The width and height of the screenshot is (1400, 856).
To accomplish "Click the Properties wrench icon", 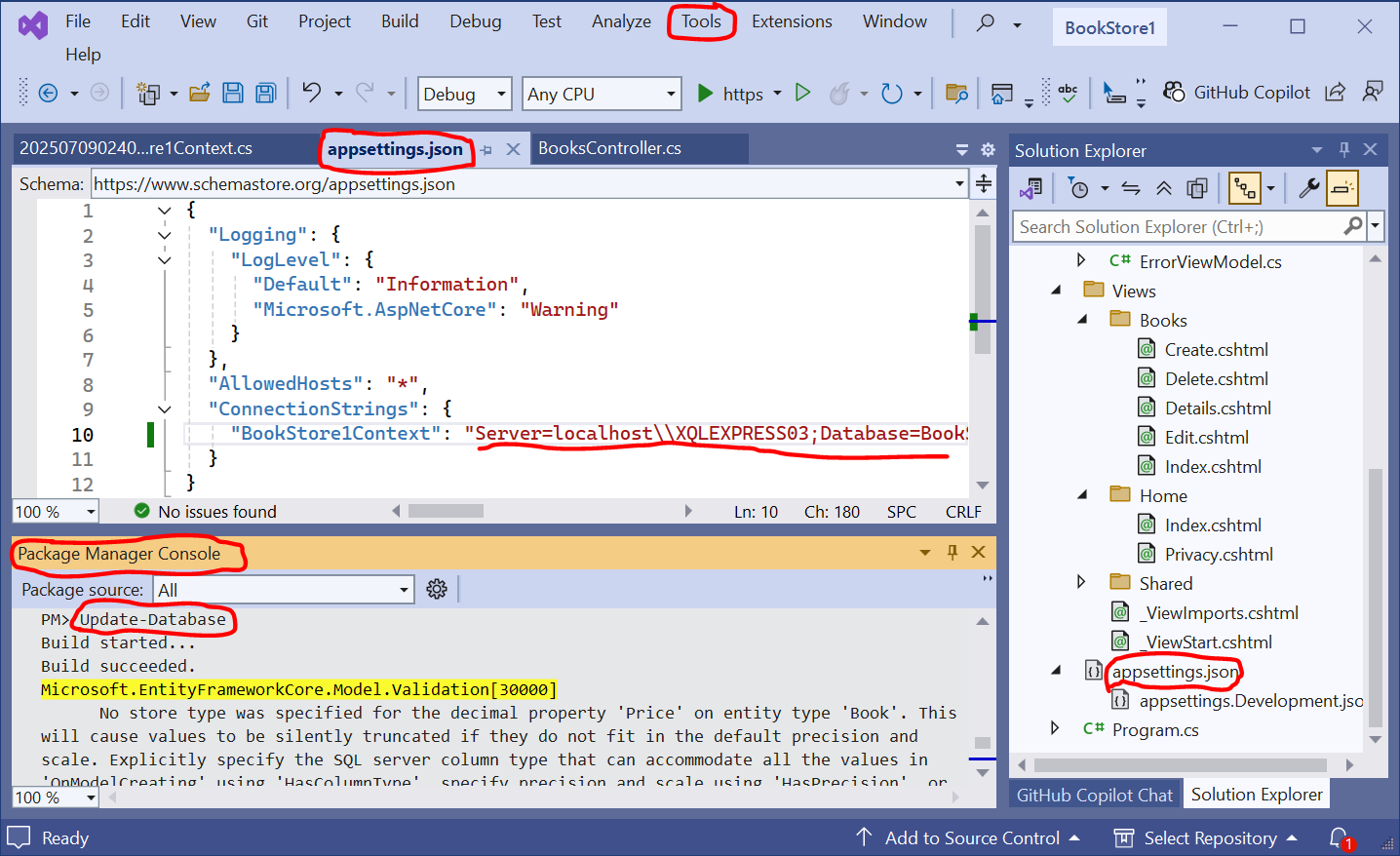I will (x=1309, y=188).
